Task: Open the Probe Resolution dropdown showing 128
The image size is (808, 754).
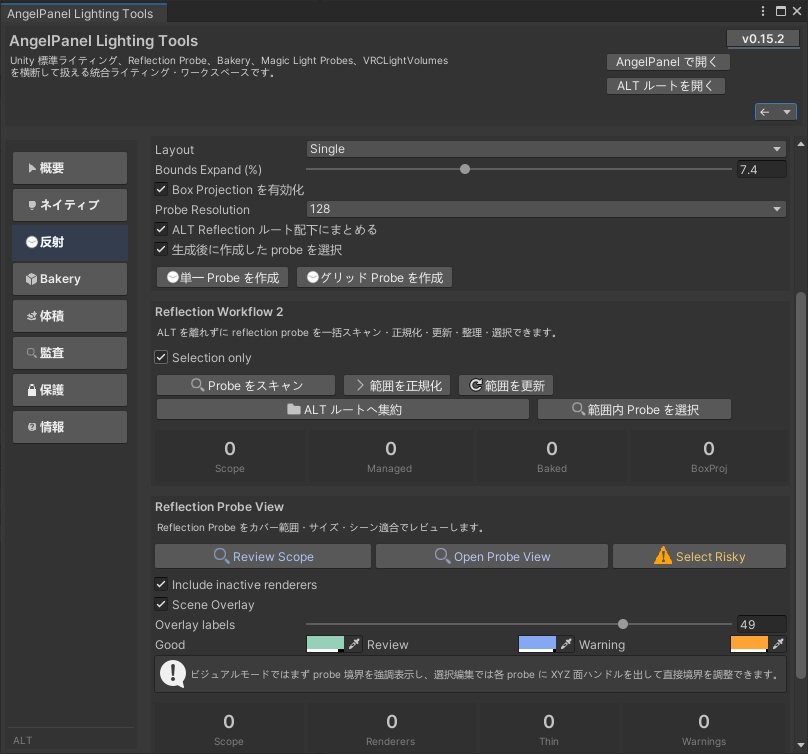Action: pos(545,210)
